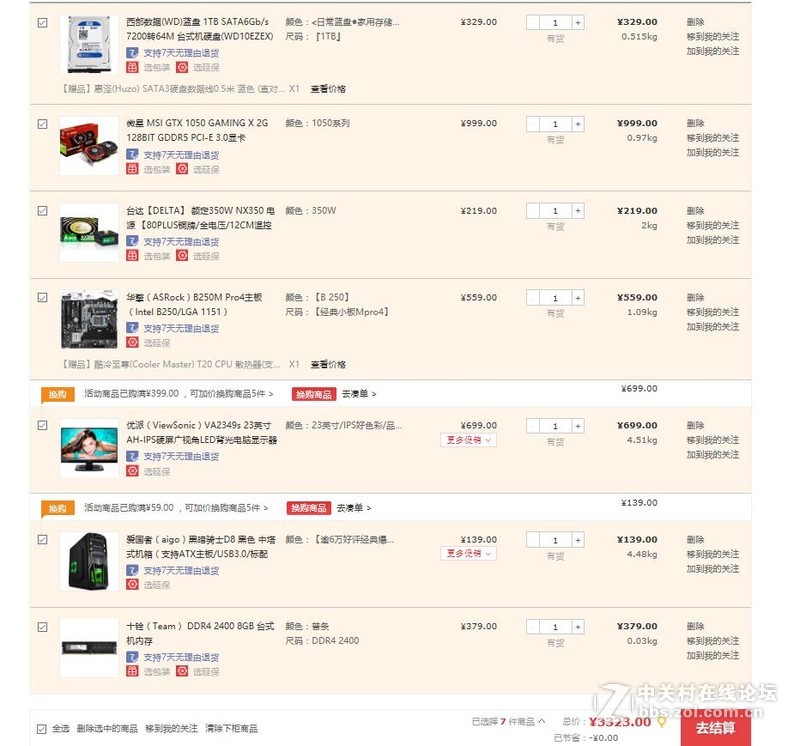
Task: Open the ViewSonic monitor product thumbnail
Action: (x=89, y=448)
